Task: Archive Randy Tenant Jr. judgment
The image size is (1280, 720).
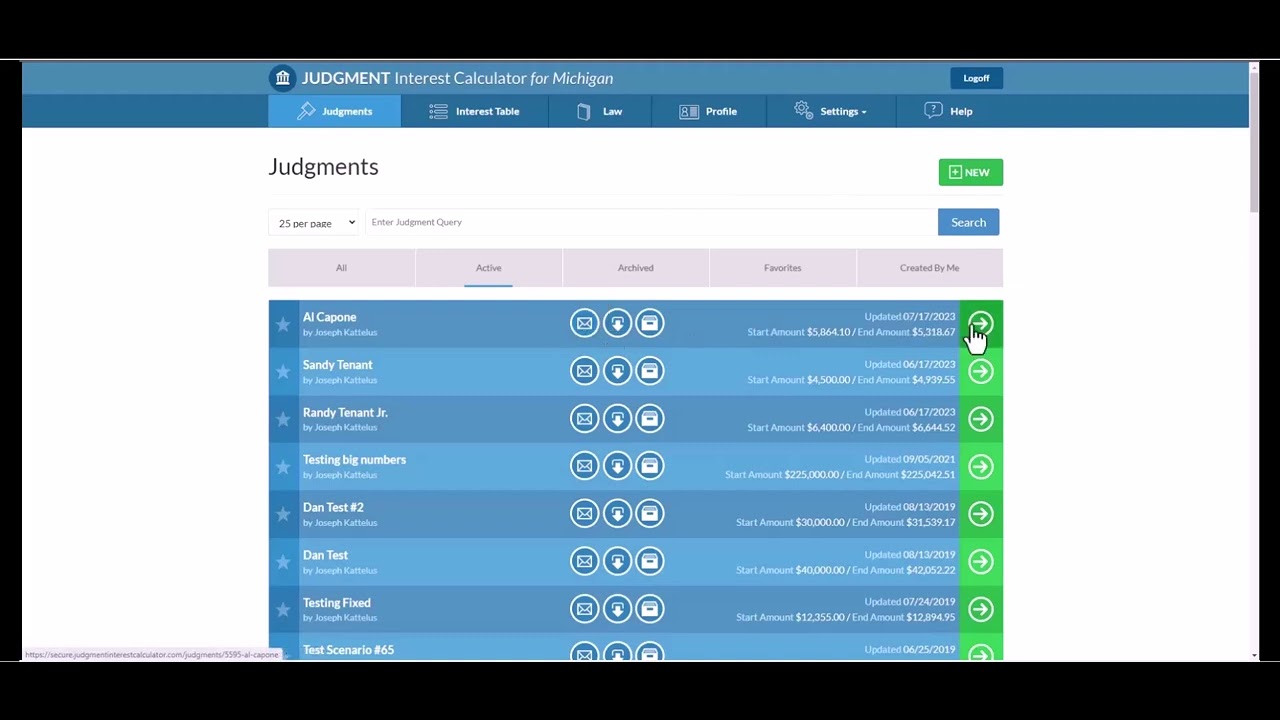Action: coord(650,418)
